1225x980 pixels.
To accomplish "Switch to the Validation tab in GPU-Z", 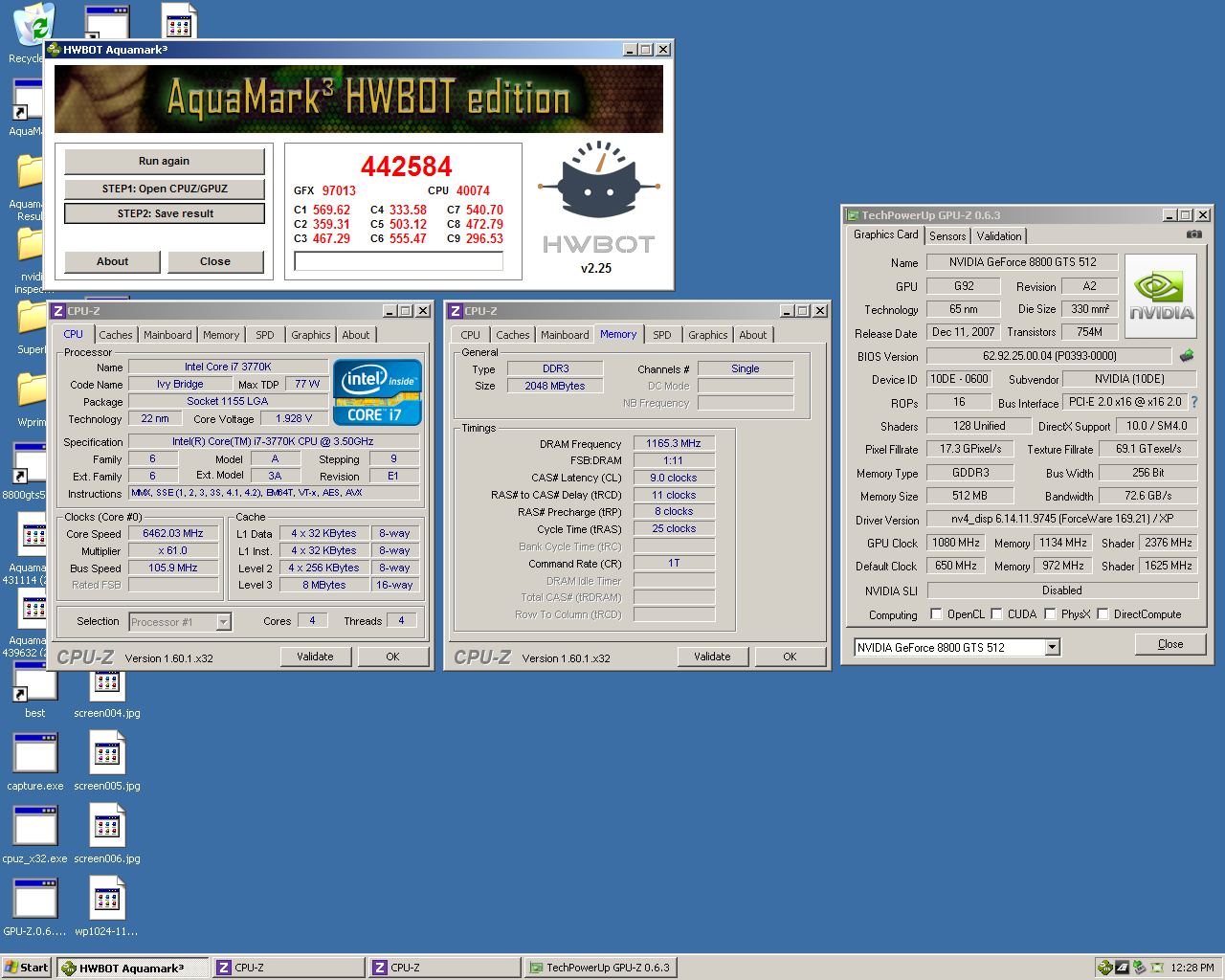I will (999, 236).
